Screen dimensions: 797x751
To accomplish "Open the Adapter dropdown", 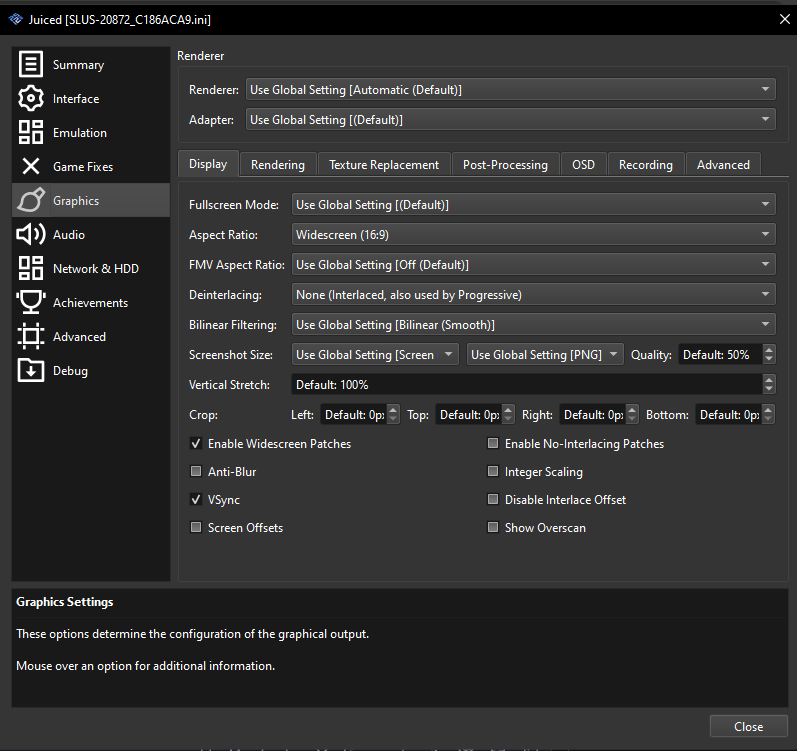I will click(x=510, y=119).
